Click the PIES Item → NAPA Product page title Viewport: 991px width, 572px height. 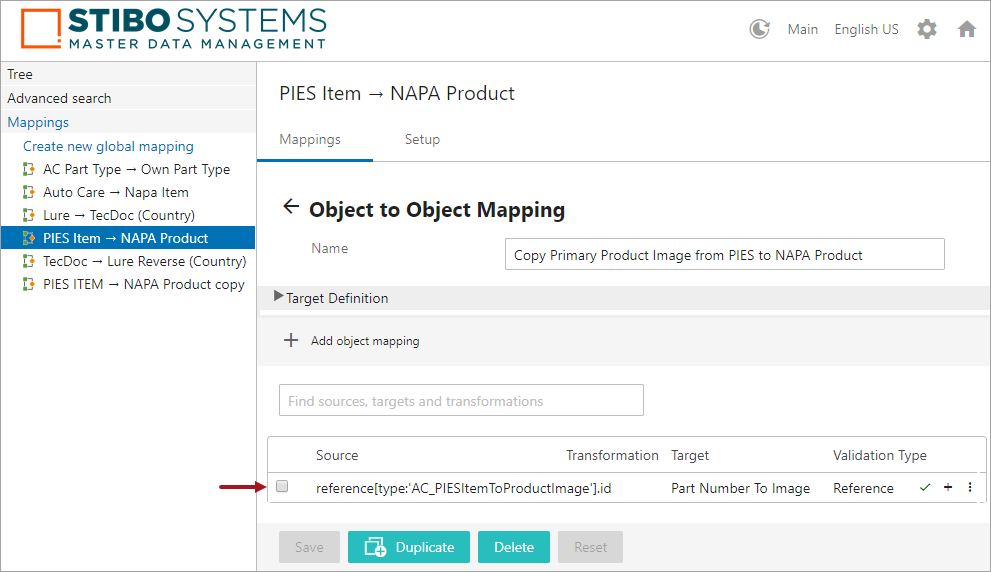coord(397,93)
